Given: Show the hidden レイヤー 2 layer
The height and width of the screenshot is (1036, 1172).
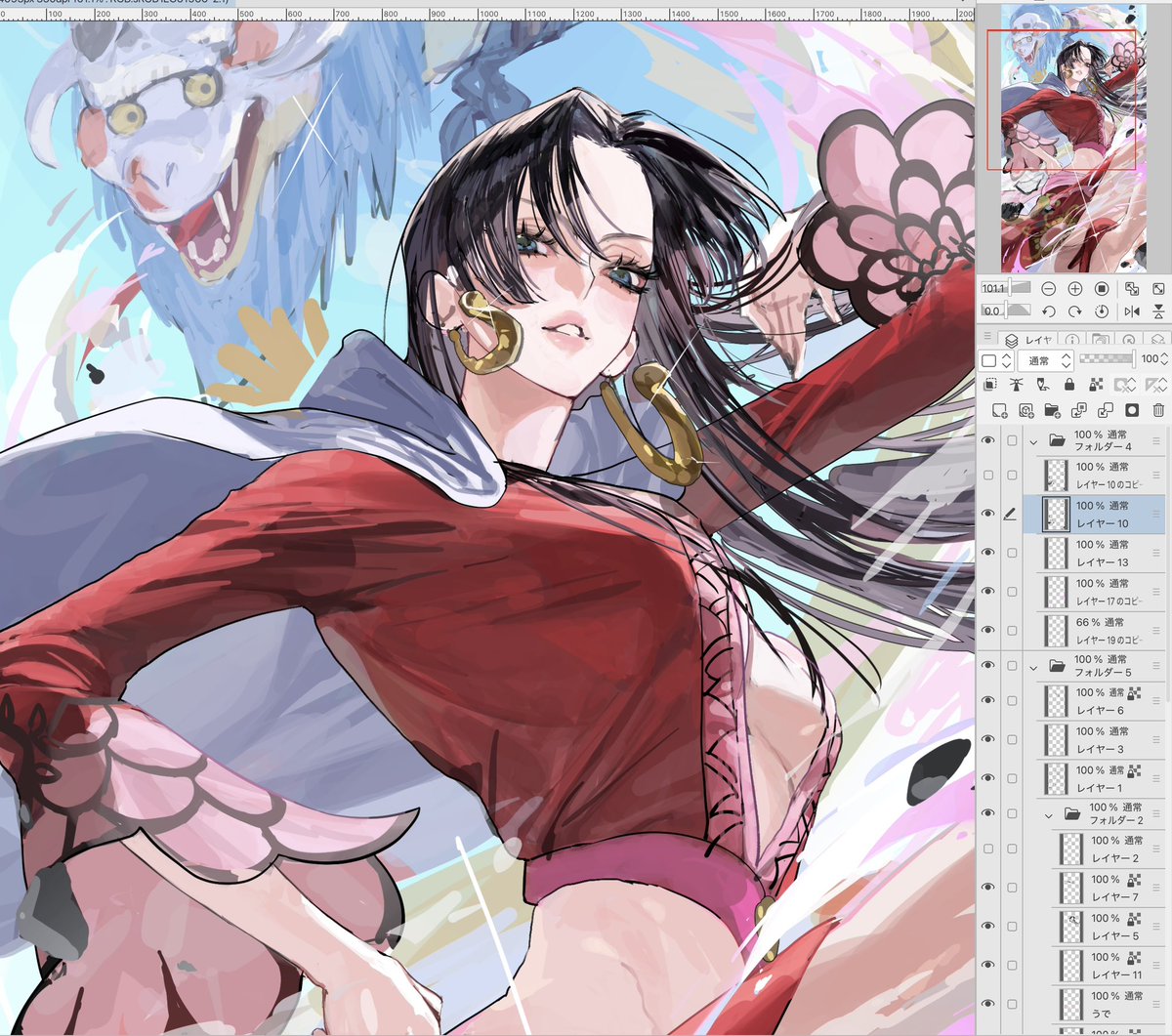Looking at the screenshot, I should pyautogui.click(x=987, y=849).
